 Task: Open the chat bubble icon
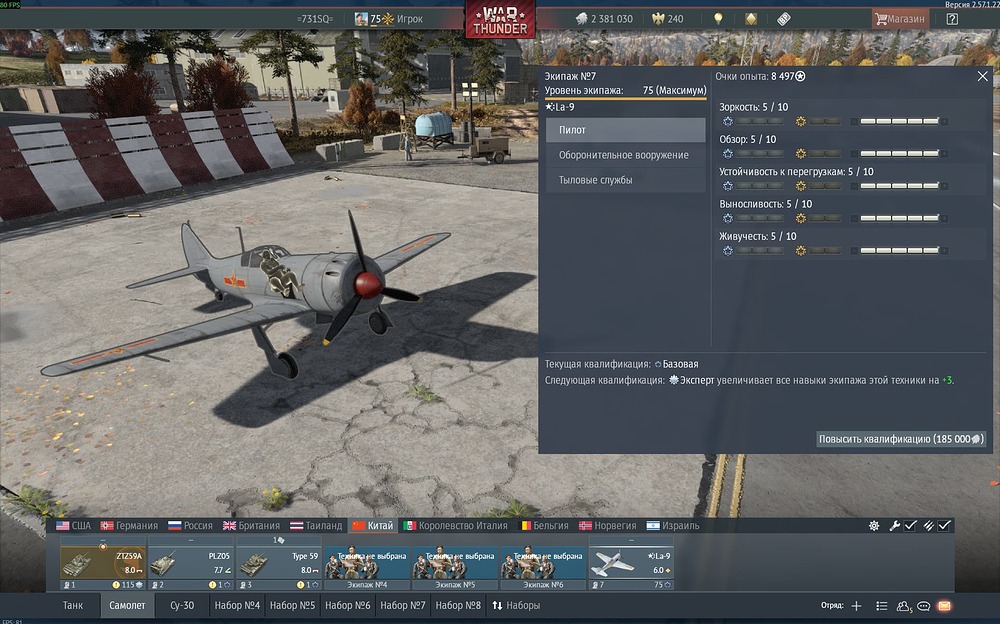923,605
